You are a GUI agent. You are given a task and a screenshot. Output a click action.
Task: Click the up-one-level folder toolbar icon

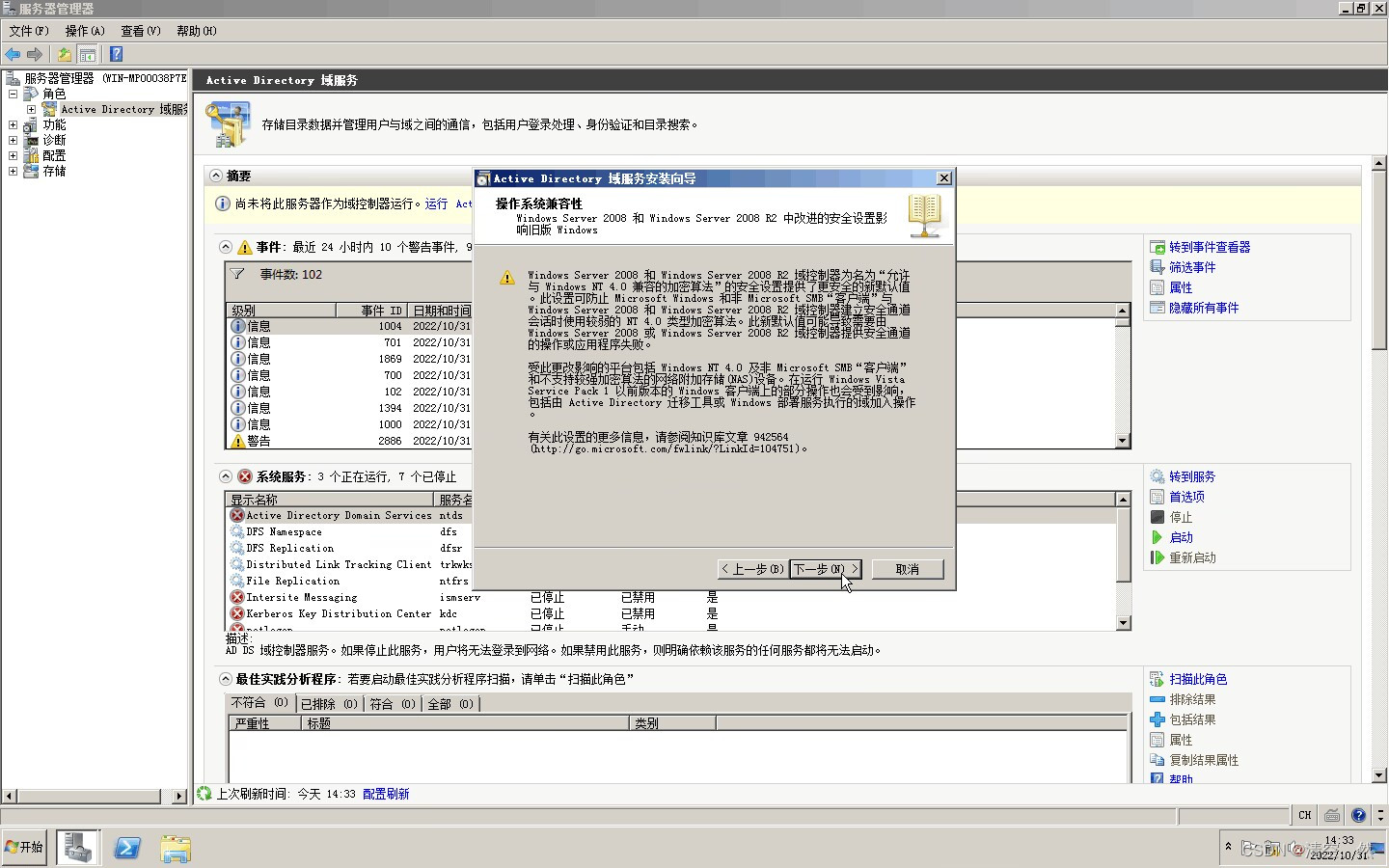(x=65, y=54)
